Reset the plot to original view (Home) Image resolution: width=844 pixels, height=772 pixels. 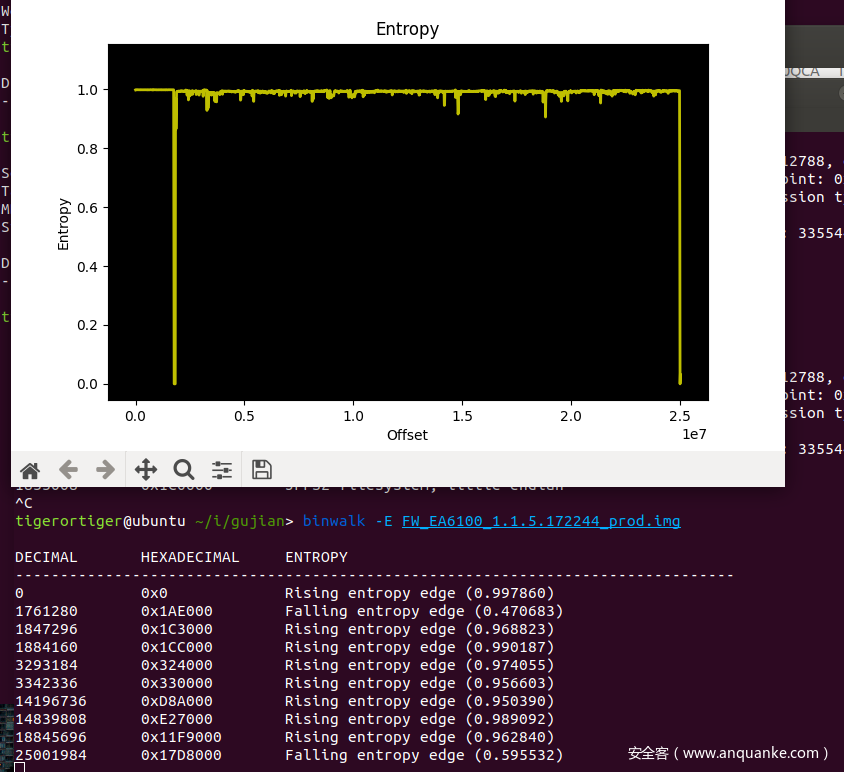pos(30,470)
